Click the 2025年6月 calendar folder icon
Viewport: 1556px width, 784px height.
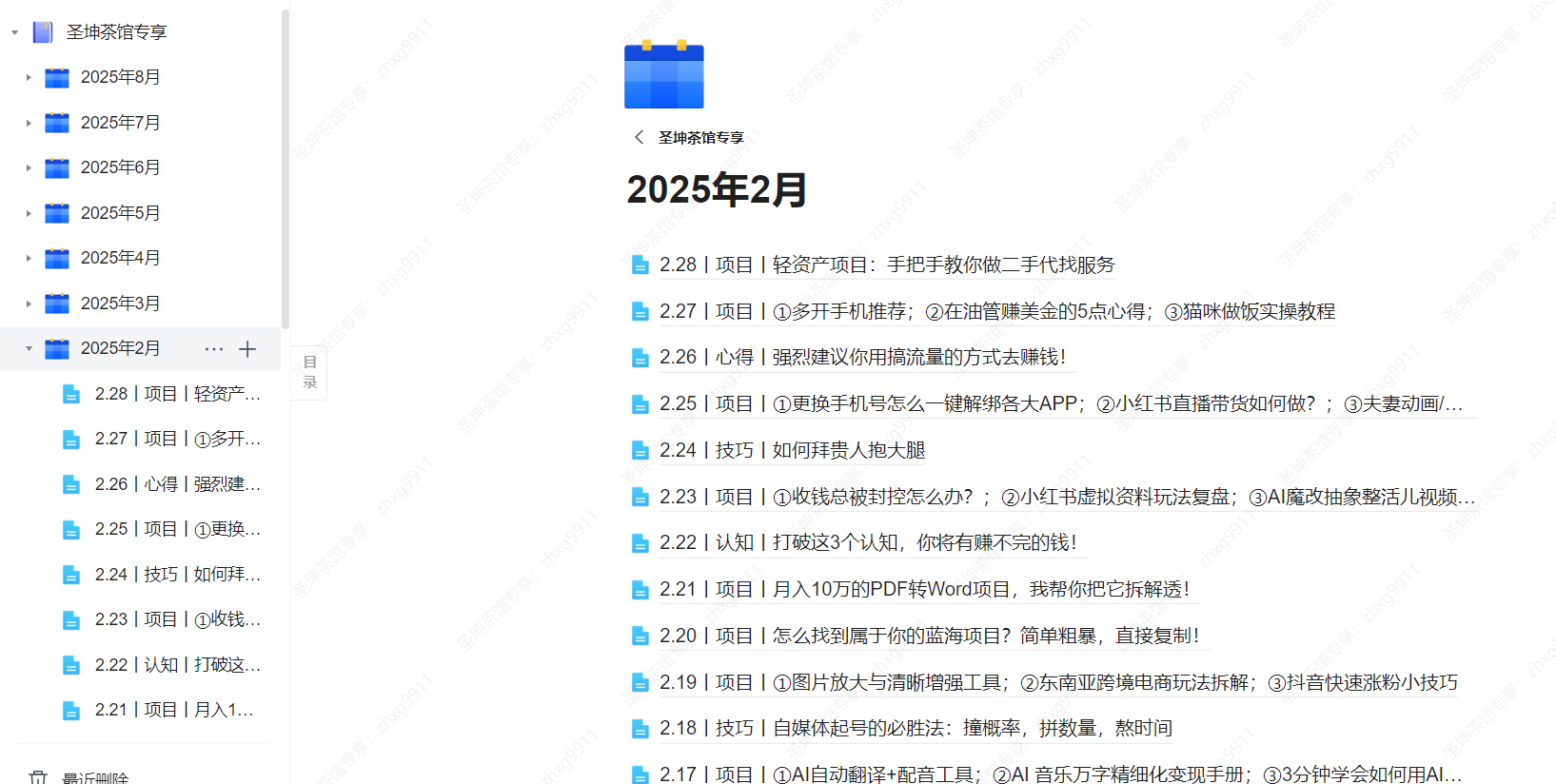(x=57, y=167)
